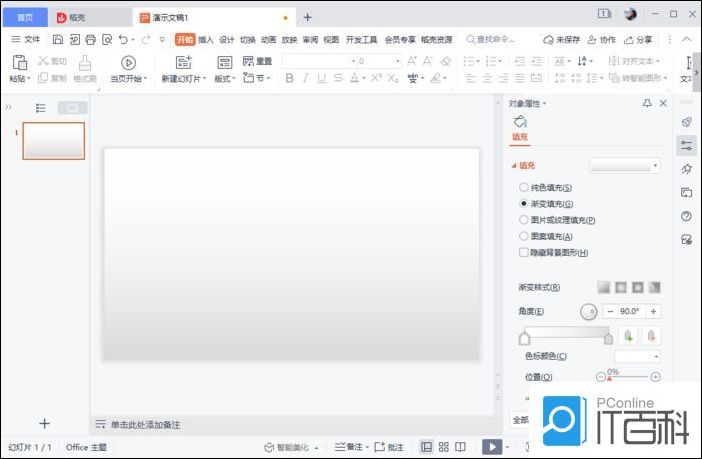Screen dimensions: 702x459
Task: Open the fill preset dropdown beside 填充
Action: (x=625, y=165)
